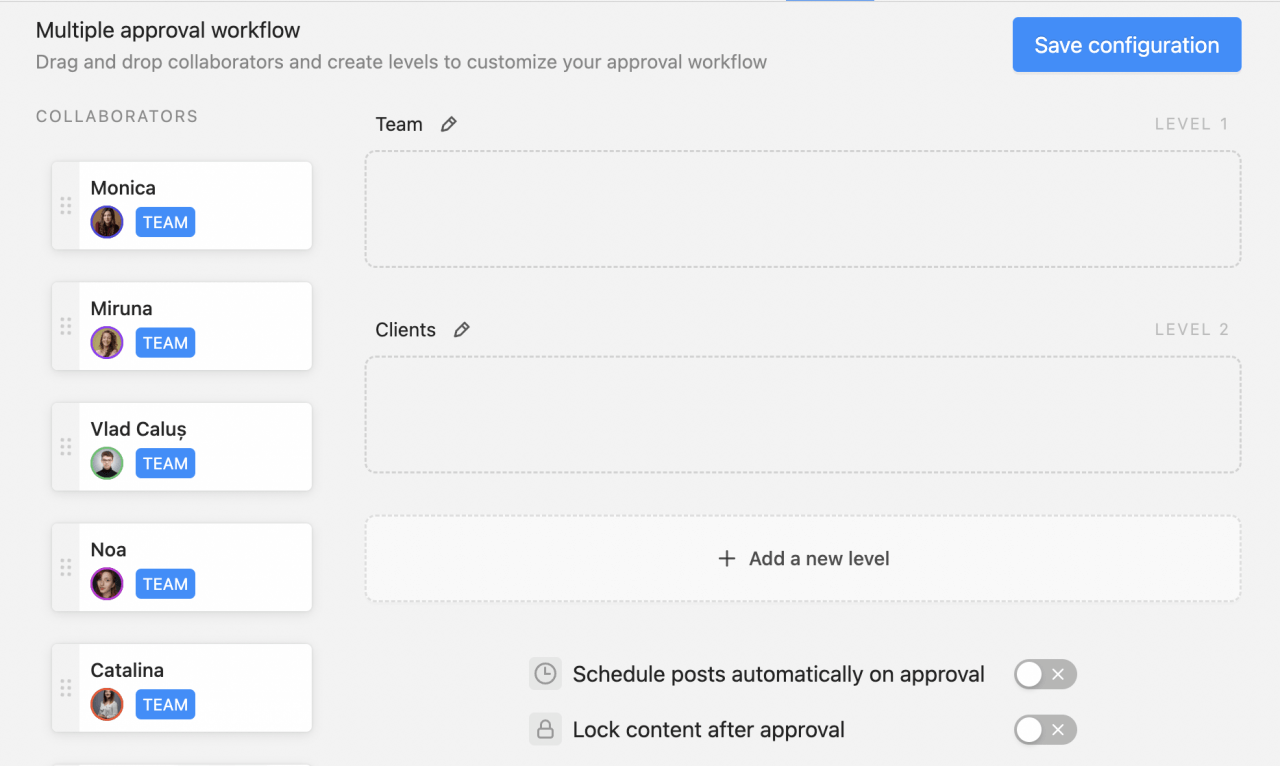Click the drag handle on Miruna's card

coord(66,325)
